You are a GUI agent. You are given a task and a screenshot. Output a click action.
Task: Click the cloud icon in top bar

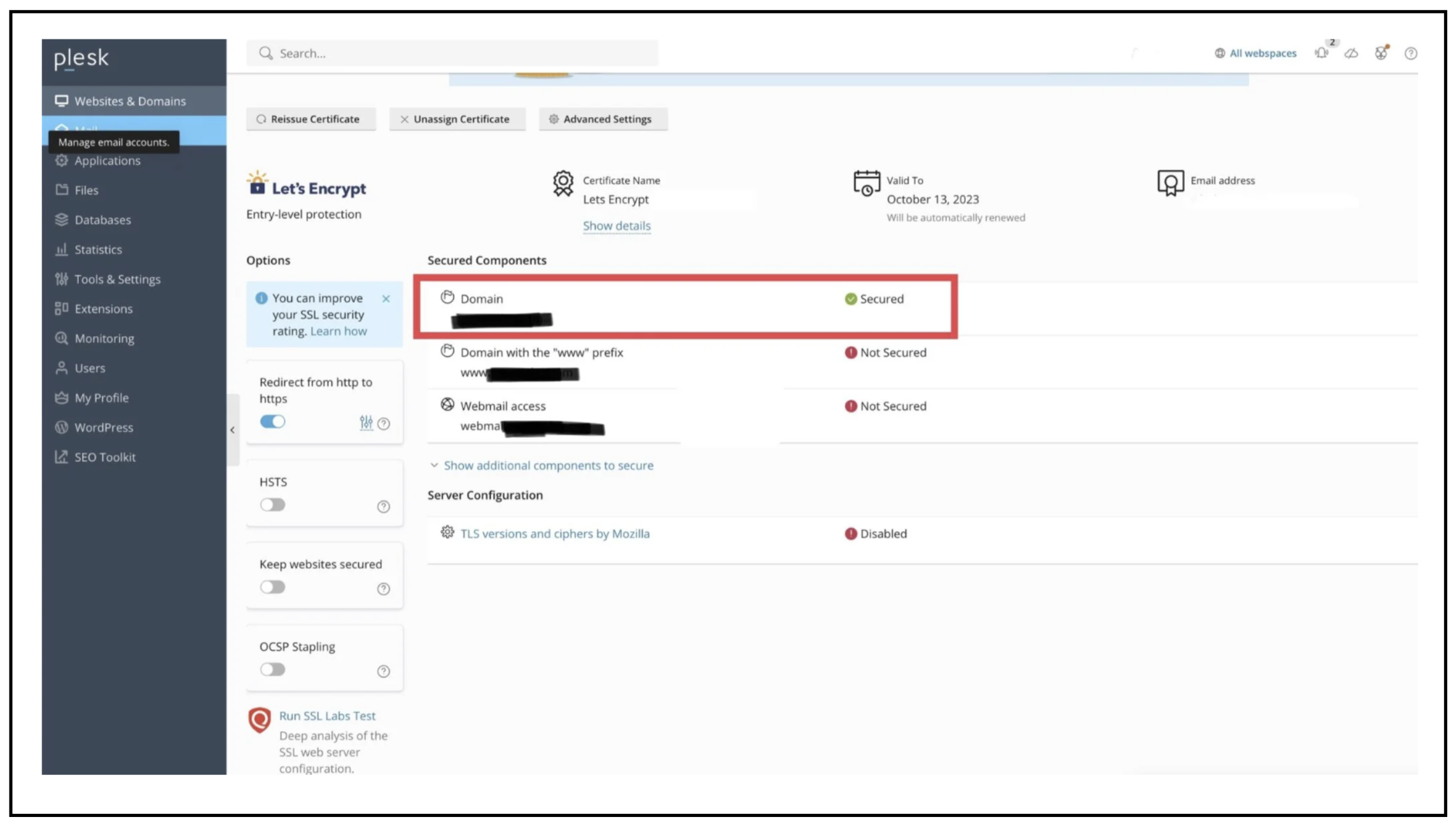(x=1351, y=53)
